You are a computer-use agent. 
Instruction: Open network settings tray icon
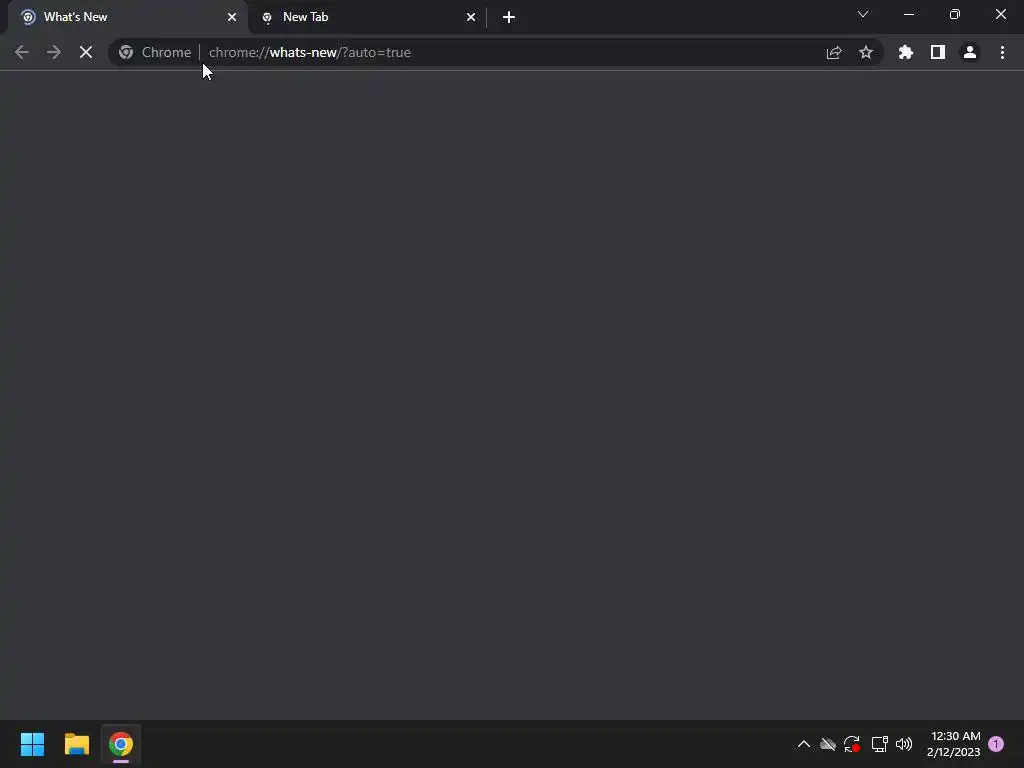coord(879,744)
